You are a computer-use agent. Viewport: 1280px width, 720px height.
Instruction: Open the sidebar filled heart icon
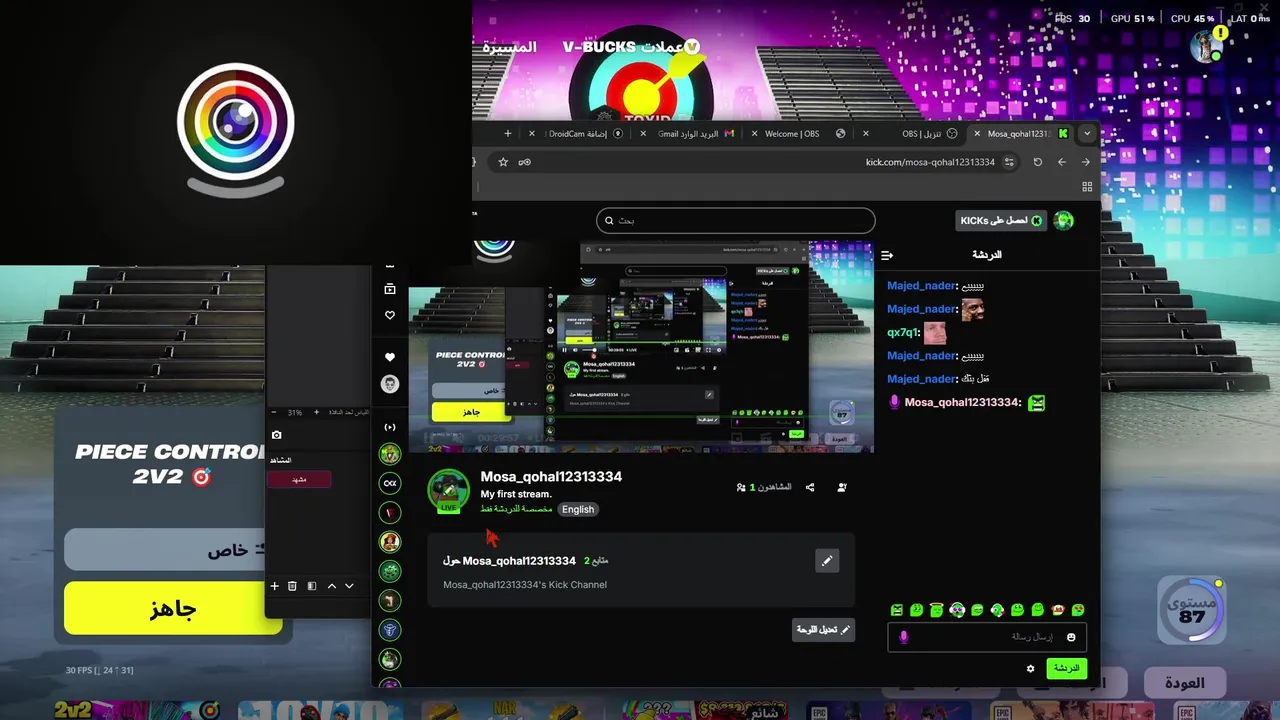coord(390,357)
